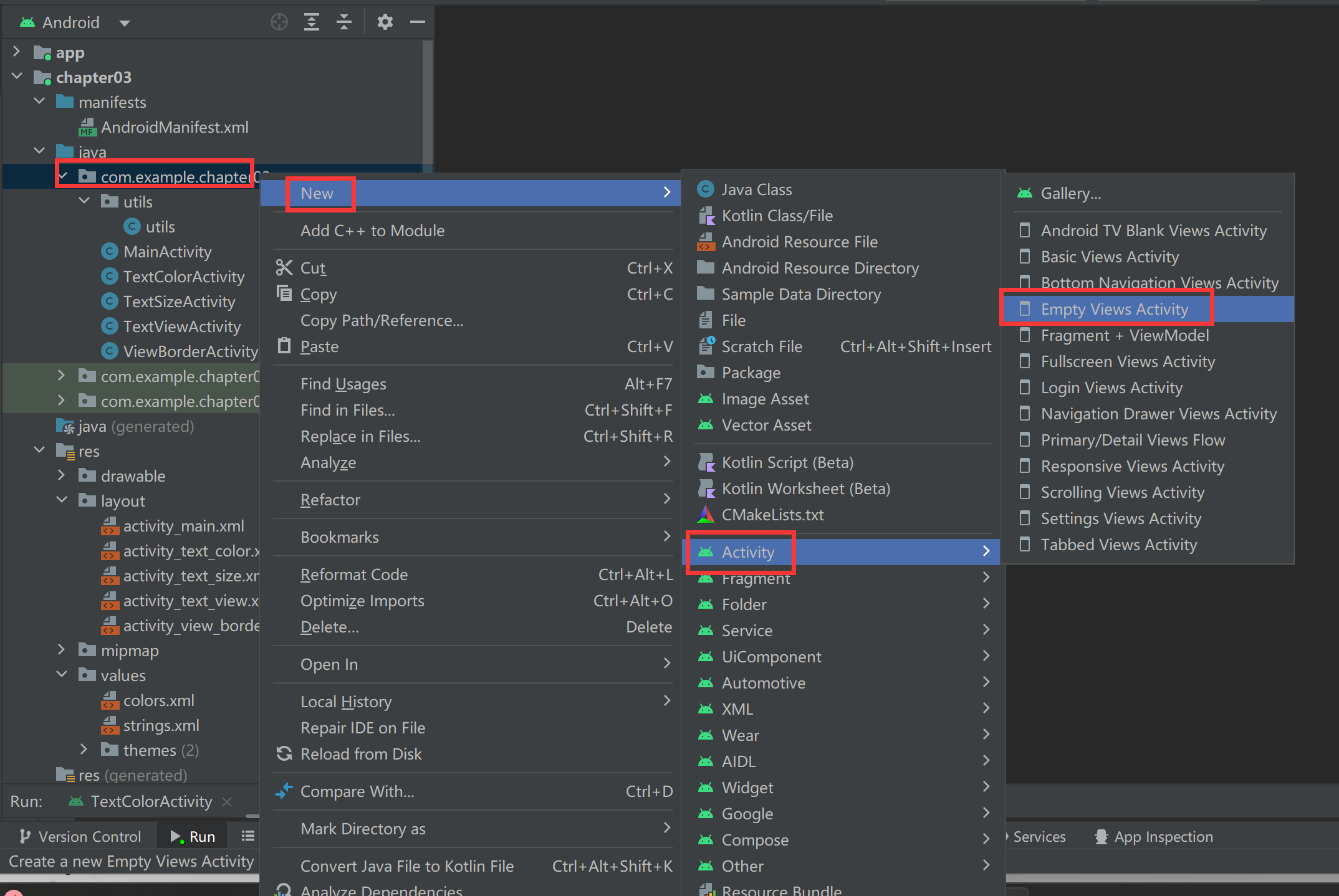Select Empty Views Activity template

pos(1147,309)
